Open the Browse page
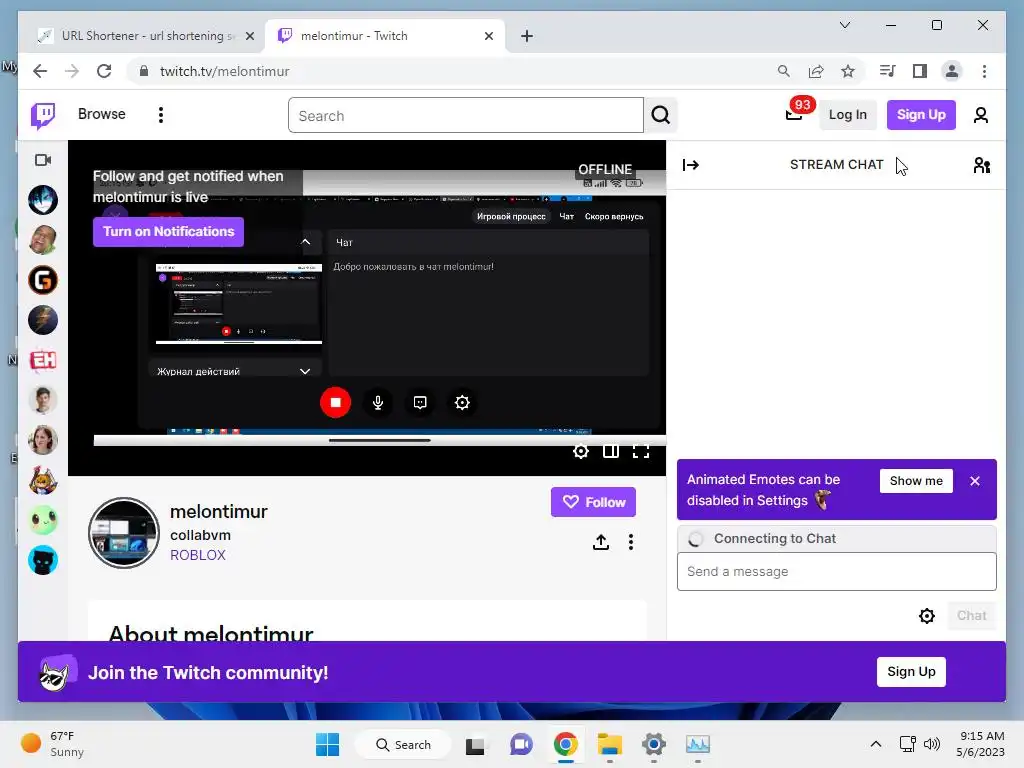The width and height of the screenshot is (1024, 768). click(101, 114)
